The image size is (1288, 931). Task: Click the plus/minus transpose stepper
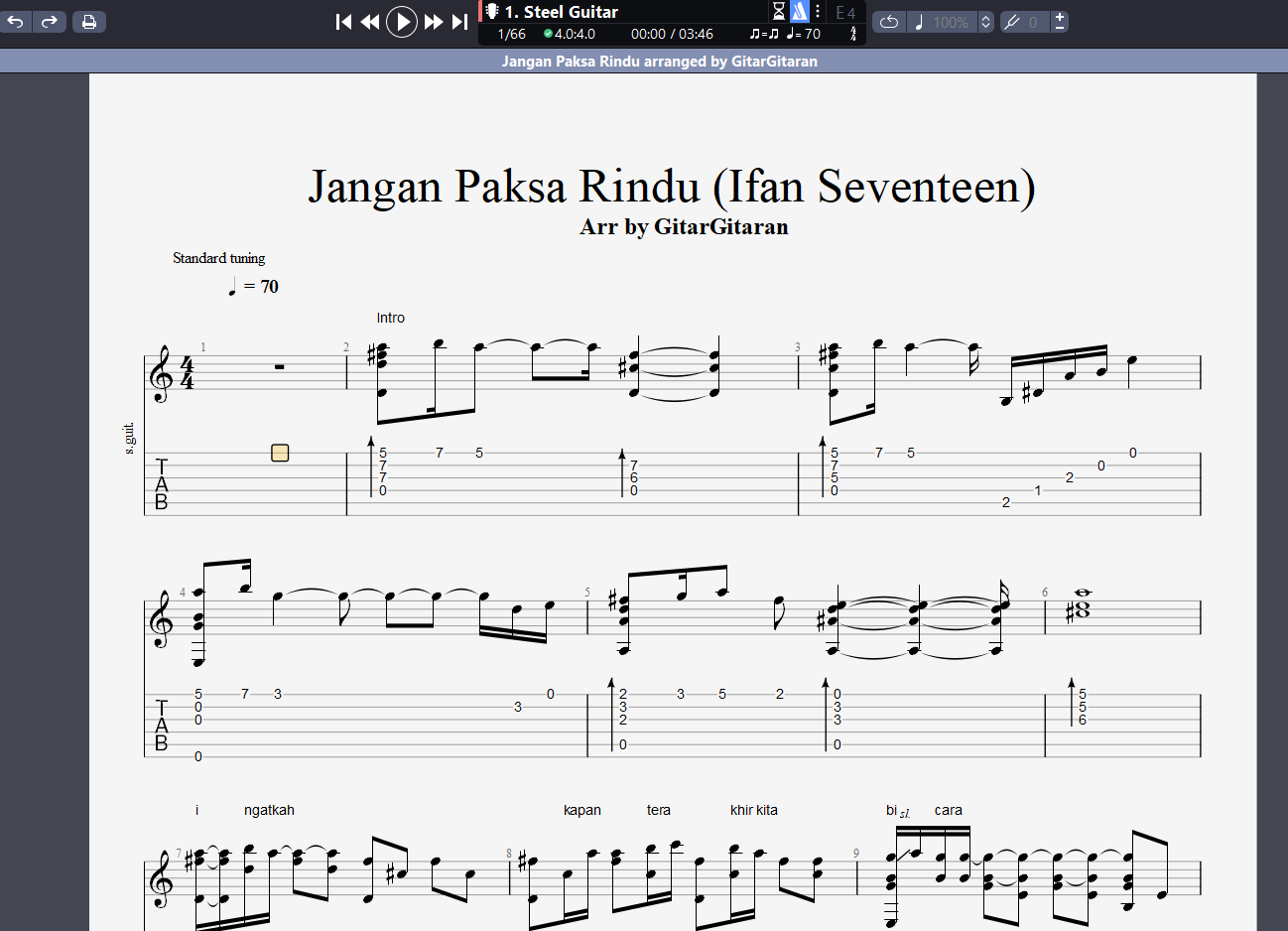pyautogui.click(x=1060, y=22)
